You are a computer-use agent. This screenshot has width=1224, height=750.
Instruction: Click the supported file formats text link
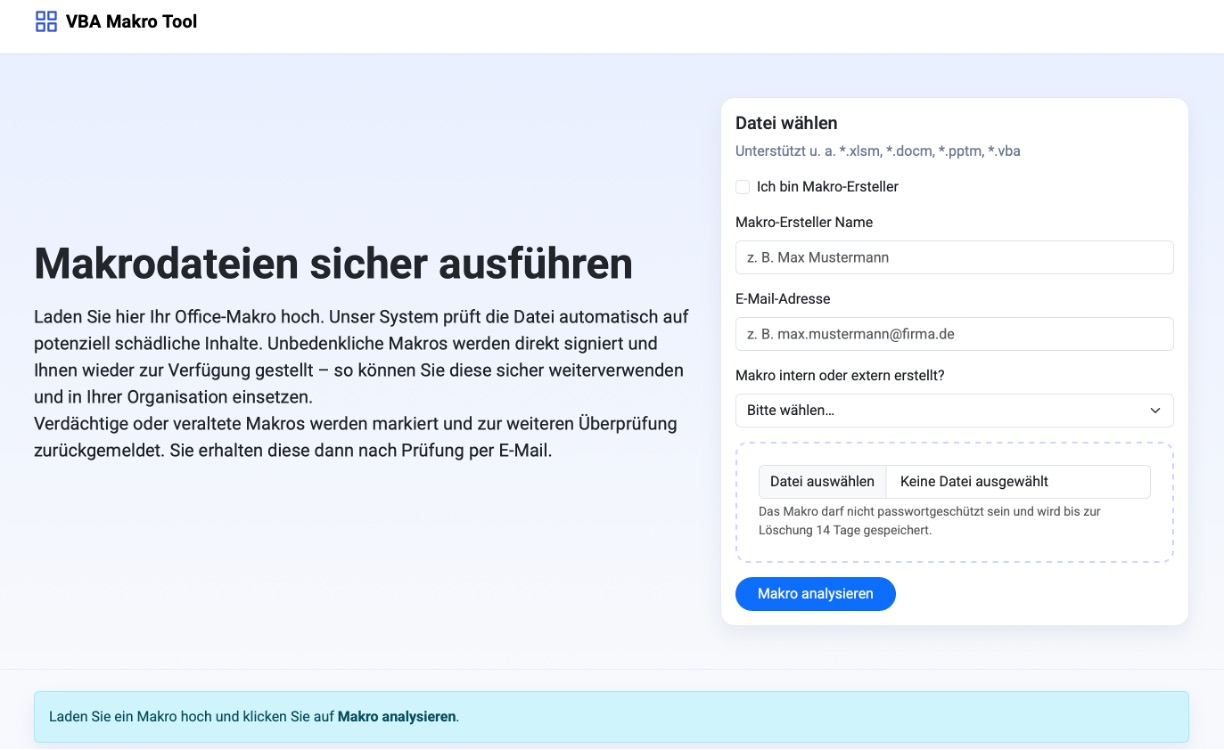(x=878, y=150)
